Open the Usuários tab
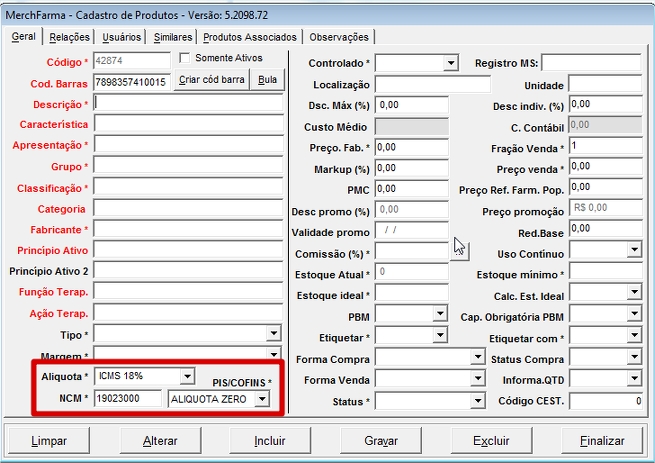The width and height of the screenshot is (655, 463). [x=122, y=37]
